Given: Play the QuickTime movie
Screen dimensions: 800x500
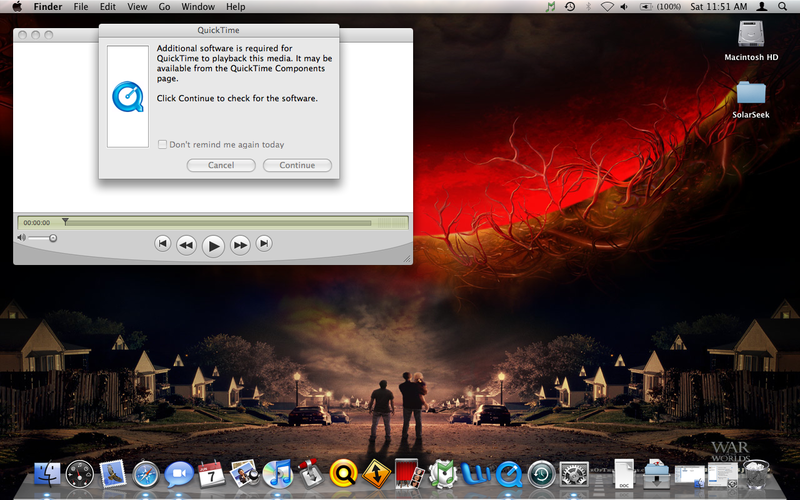Looking at the screenshot, I should [213, 245].
